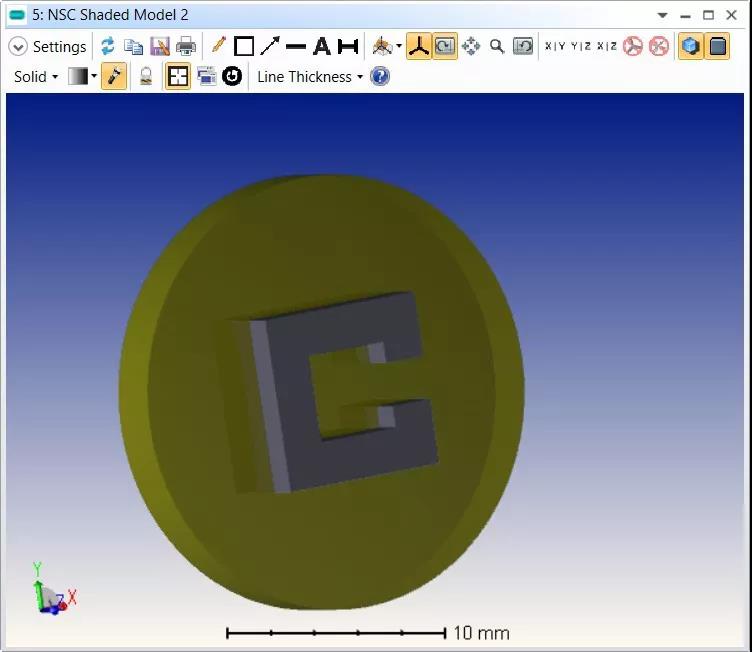Toggle the flashlight highlight button
The height and width of the screenshot is (652, 752).
(114, 77)
